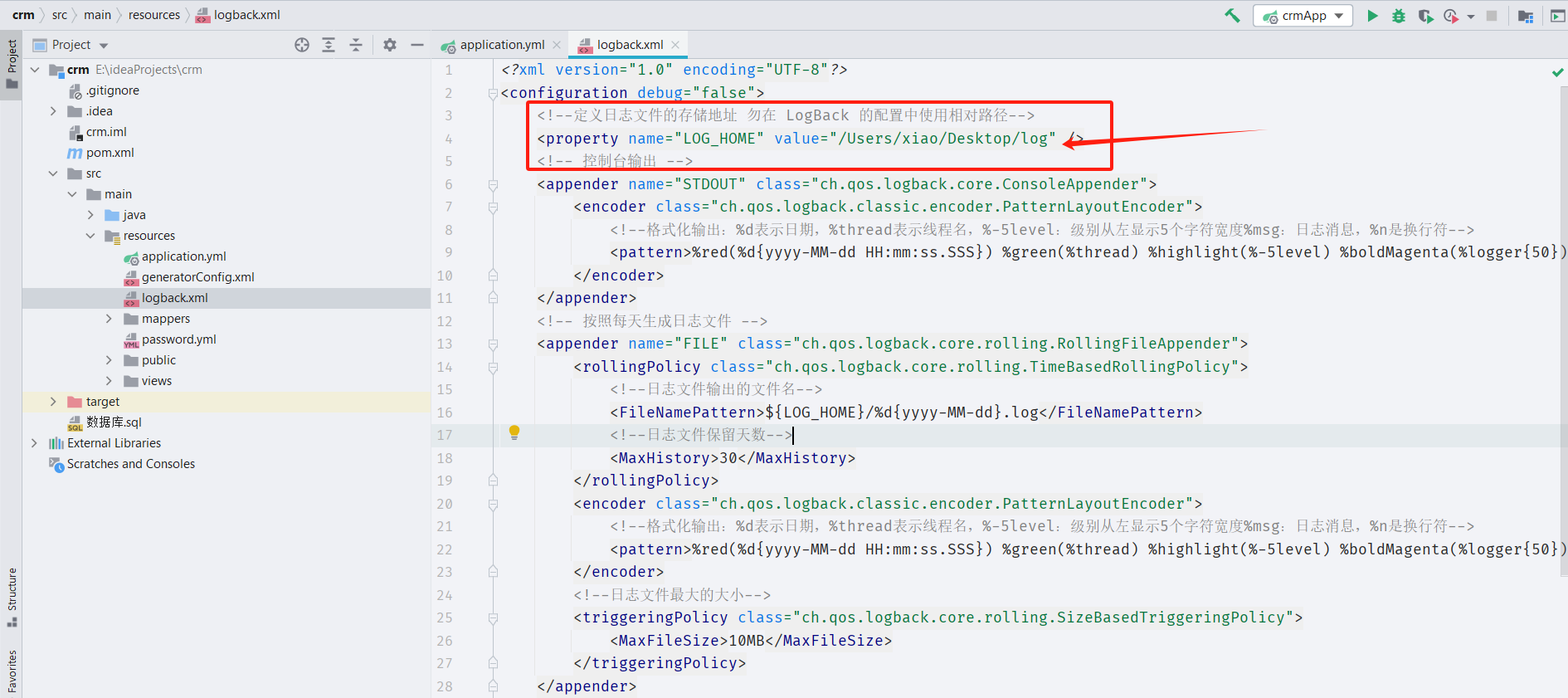Click the MaxFileSize 10MB line text
The width and height of the screenshot is (1568, 698).
point(751,641)
